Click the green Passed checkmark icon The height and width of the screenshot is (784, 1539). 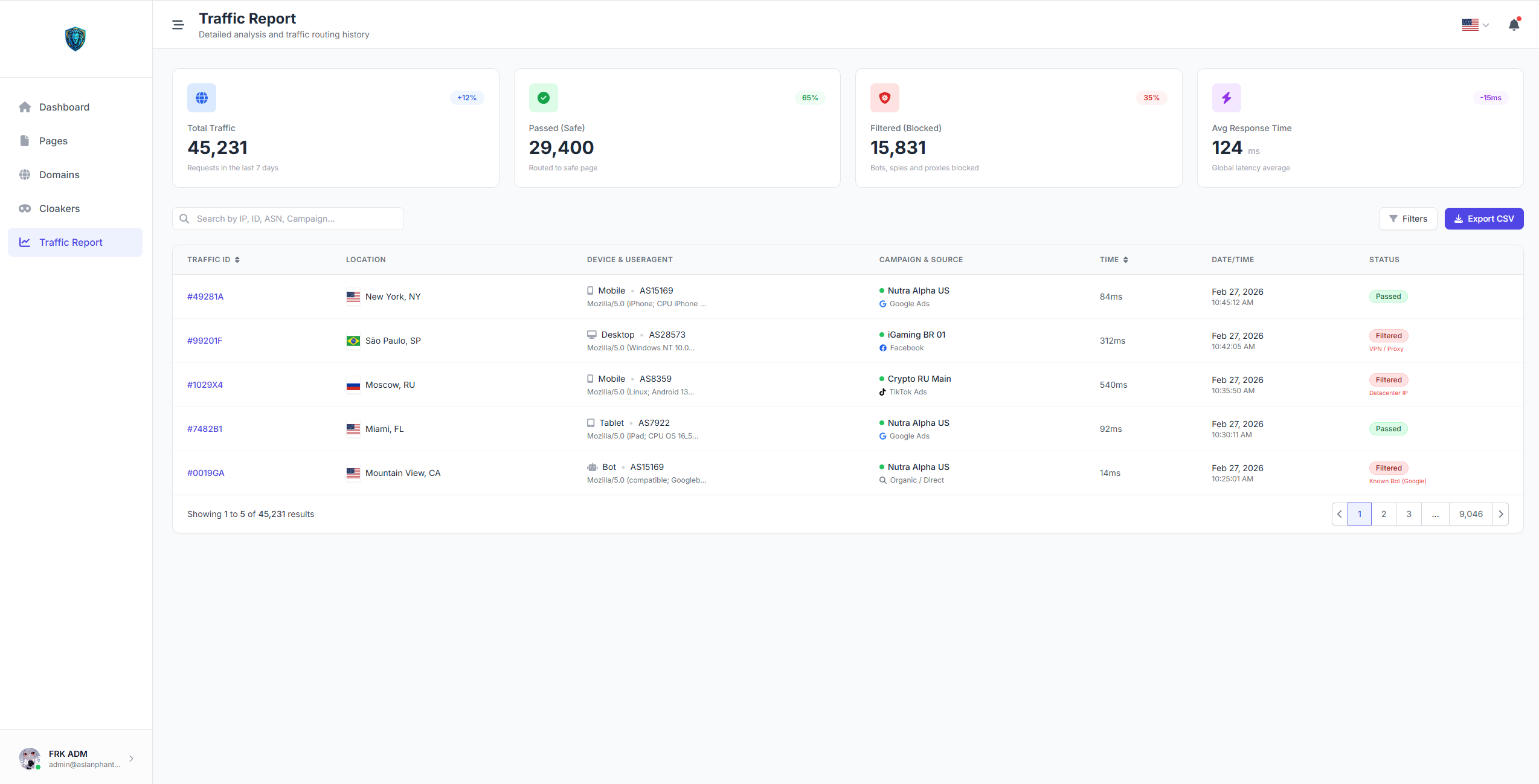tap(543, 98)
